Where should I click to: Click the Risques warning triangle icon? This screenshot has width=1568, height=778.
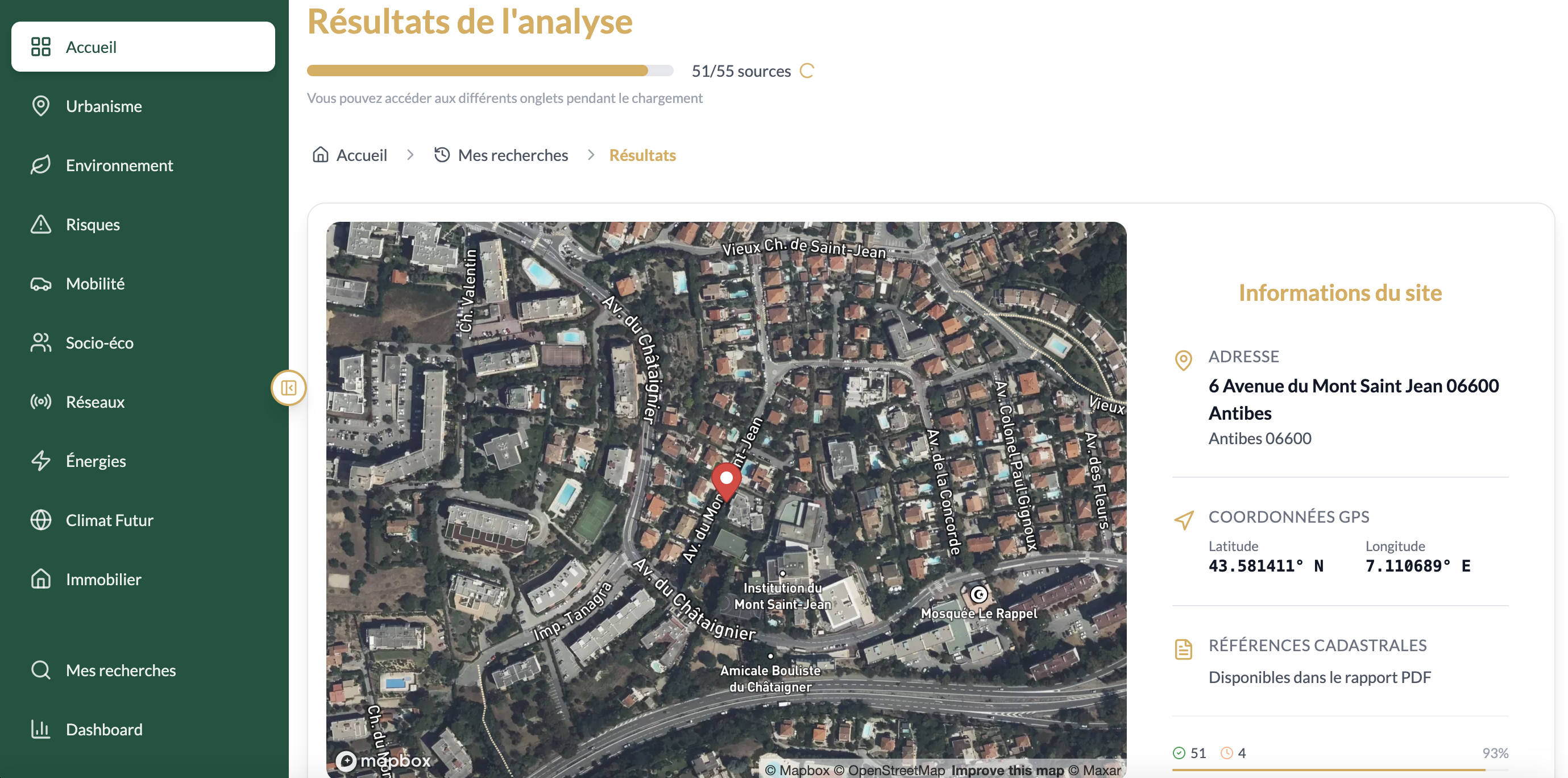[40, 224]
